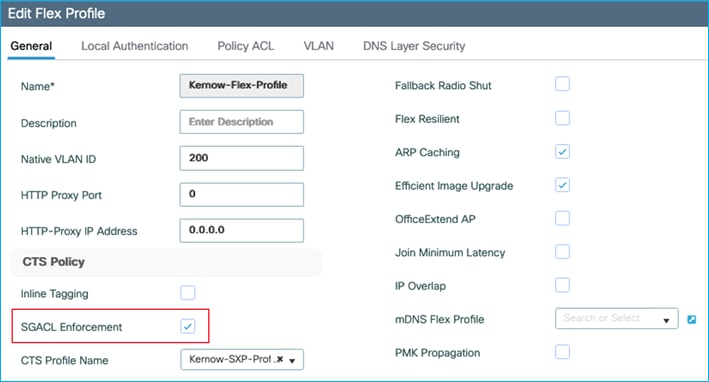This screenshot has height=382, width=709.
Task: Select the VLAN tab
Action: coord(318,46)
